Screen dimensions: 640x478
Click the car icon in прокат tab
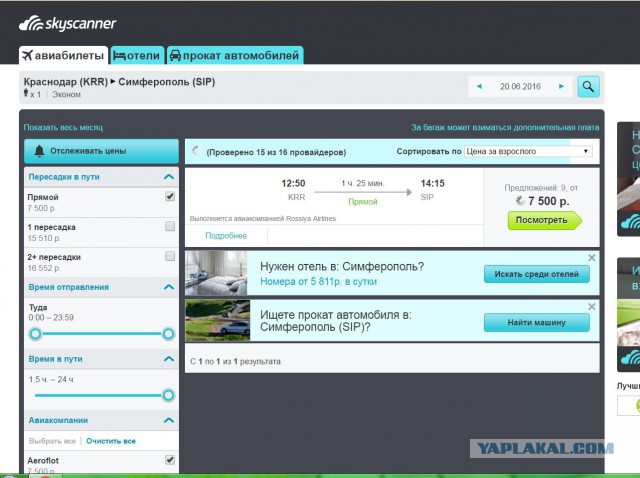pos(175,56)
